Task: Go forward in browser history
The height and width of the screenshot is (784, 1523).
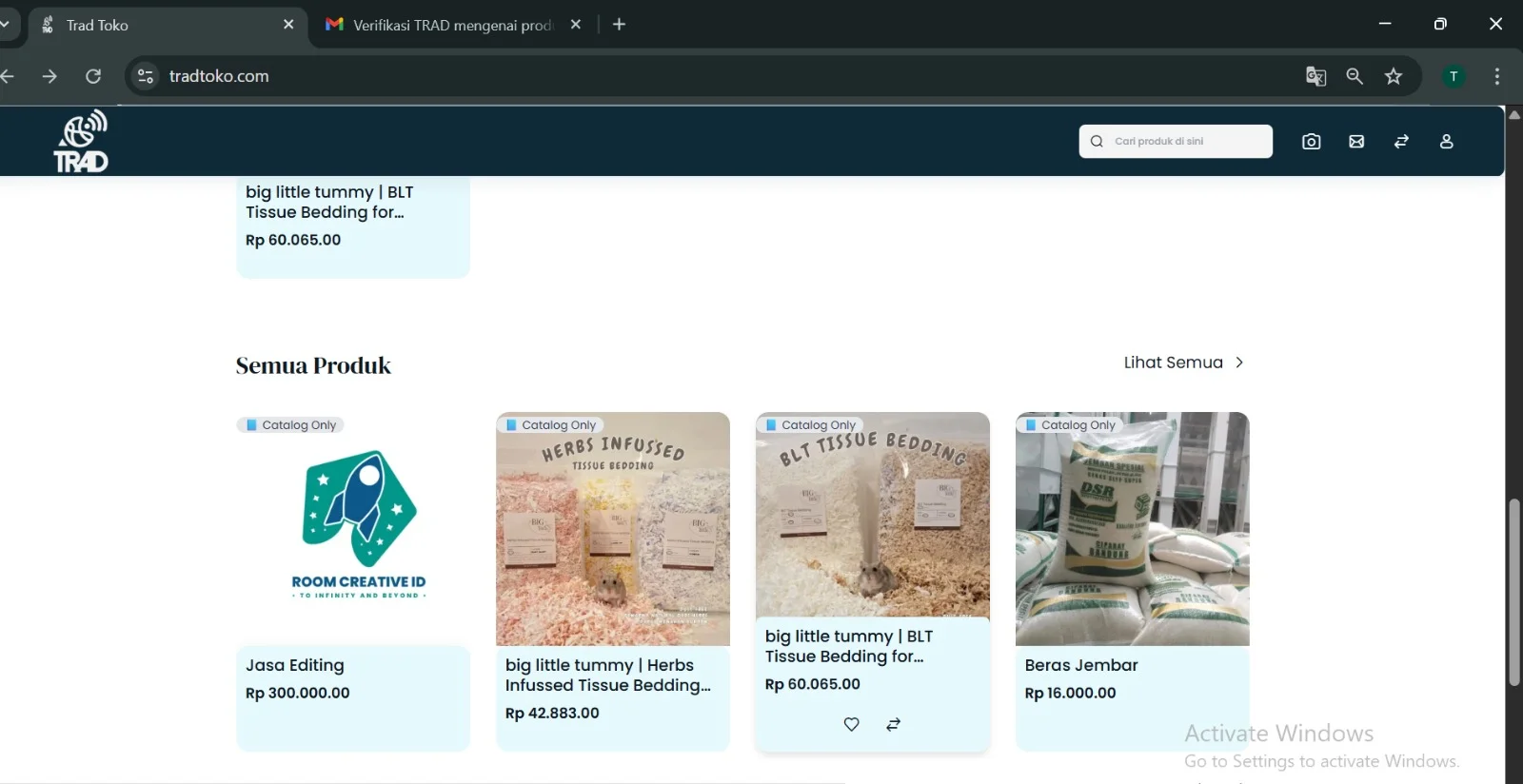Action: tap(49, 76)
